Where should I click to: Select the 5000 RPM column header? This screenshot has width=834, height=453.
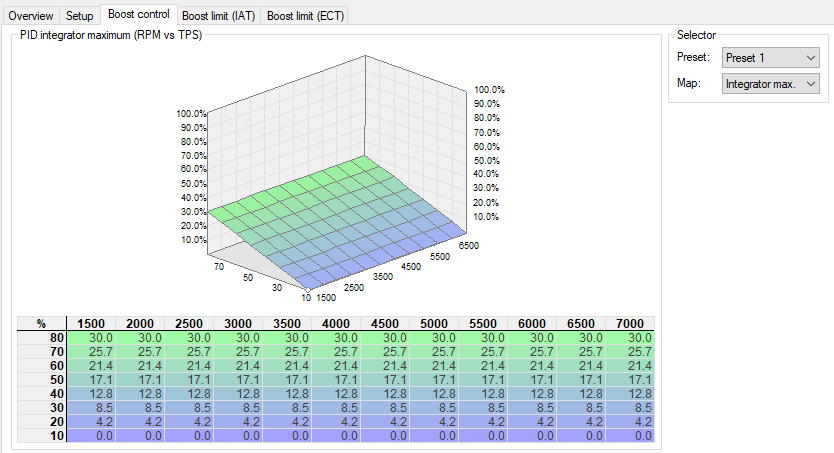click(x=433, y=323)
